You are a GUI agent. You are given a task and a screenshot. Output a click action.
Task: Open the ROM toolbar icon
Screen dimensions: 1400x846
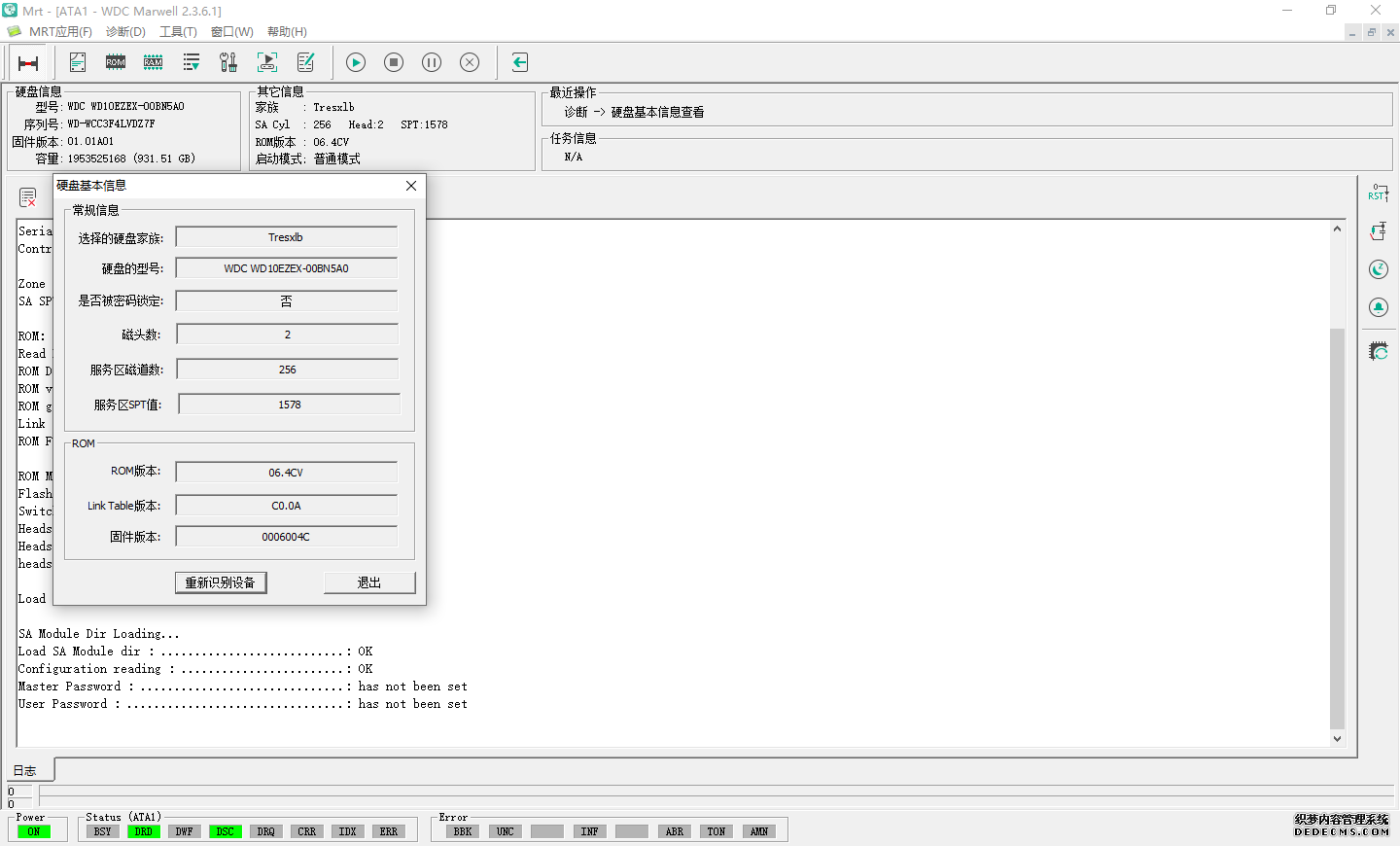(116, 62)
